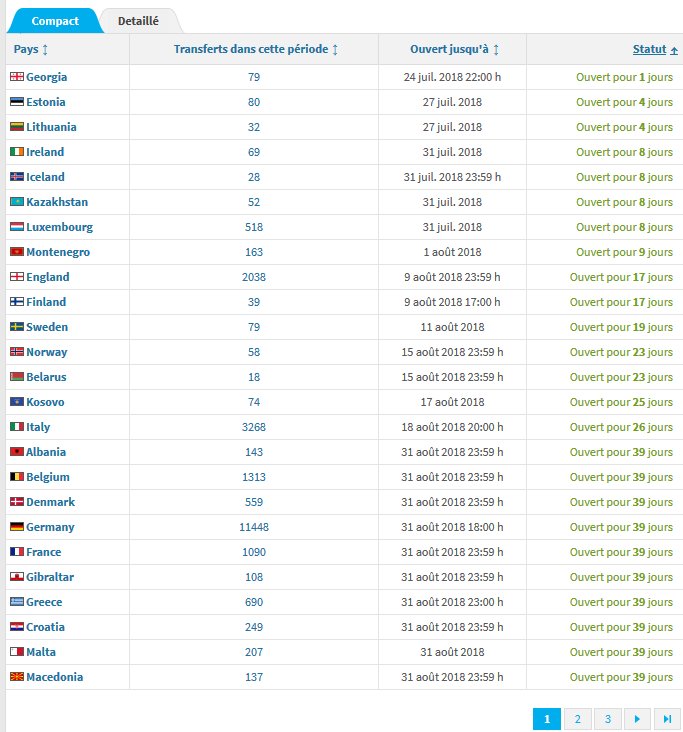Click the Macedonia flag icon

coord(17,676)
